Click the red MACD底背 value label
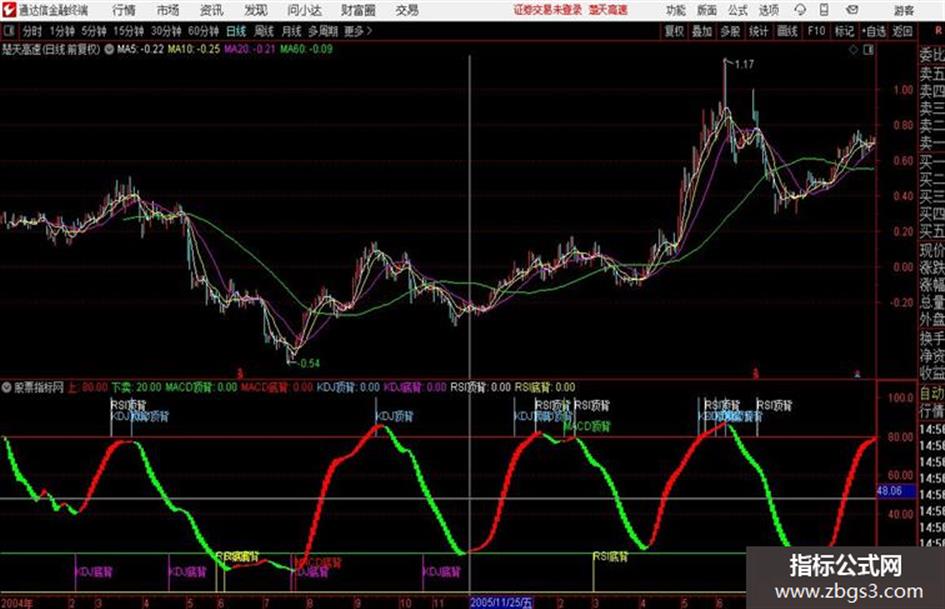Screen dimensions: 945x609 pos(277,387)
